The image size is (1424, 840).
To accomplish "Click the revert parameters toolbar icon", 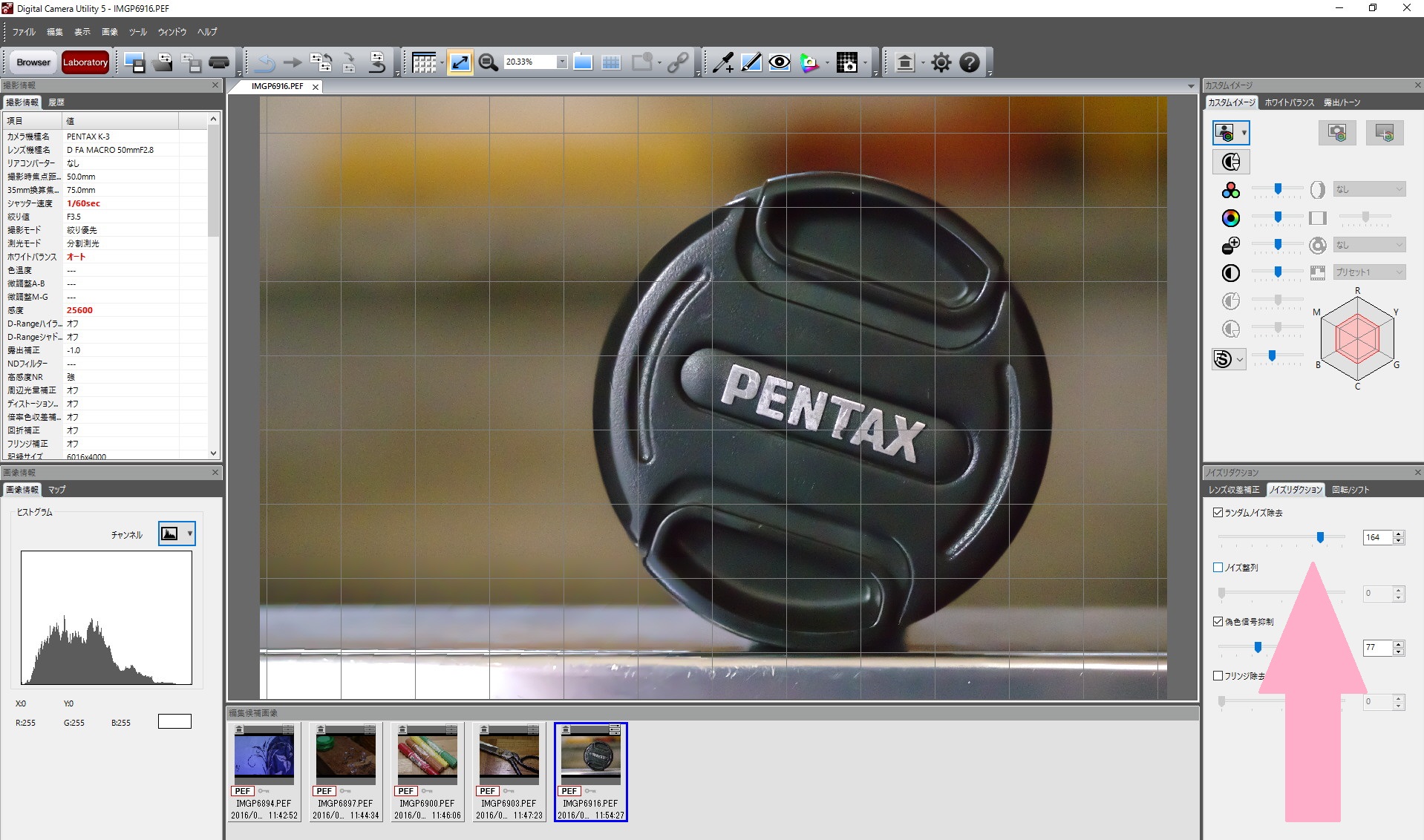I will pos(377,62).
